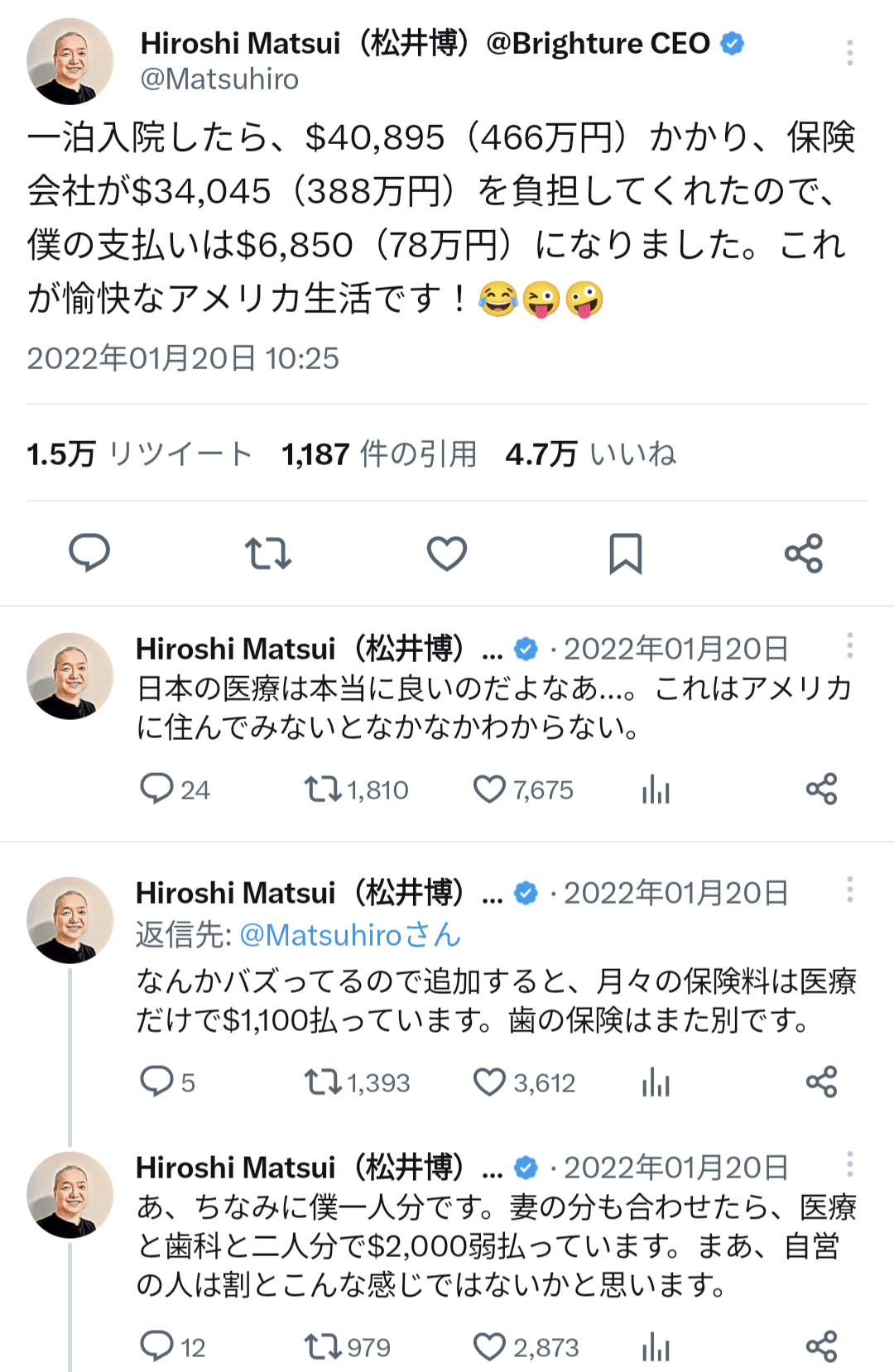Open more options on $1,100 insurance reply
The height and width of the screenshot is (1372, 894).
849,890
